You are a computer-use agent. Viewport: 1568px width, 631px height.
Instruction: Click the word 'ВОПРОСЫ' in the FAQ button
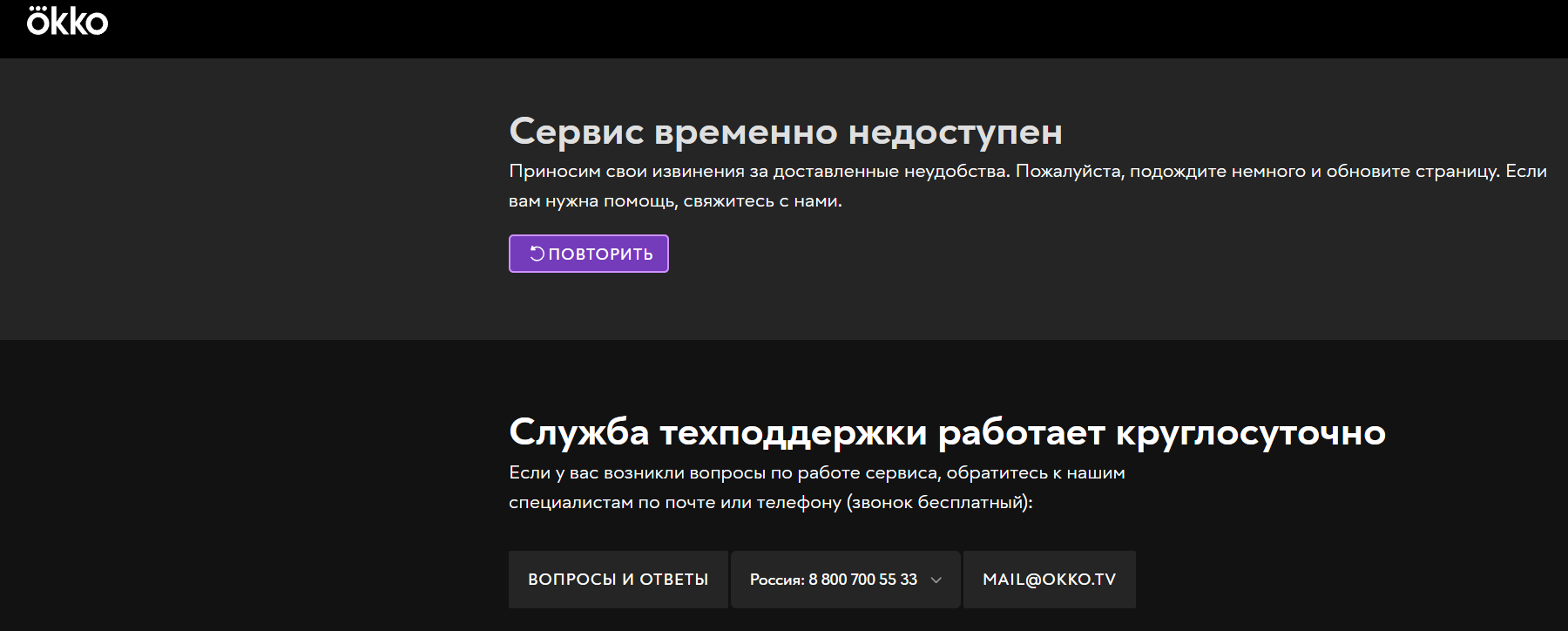click(571, 580)
